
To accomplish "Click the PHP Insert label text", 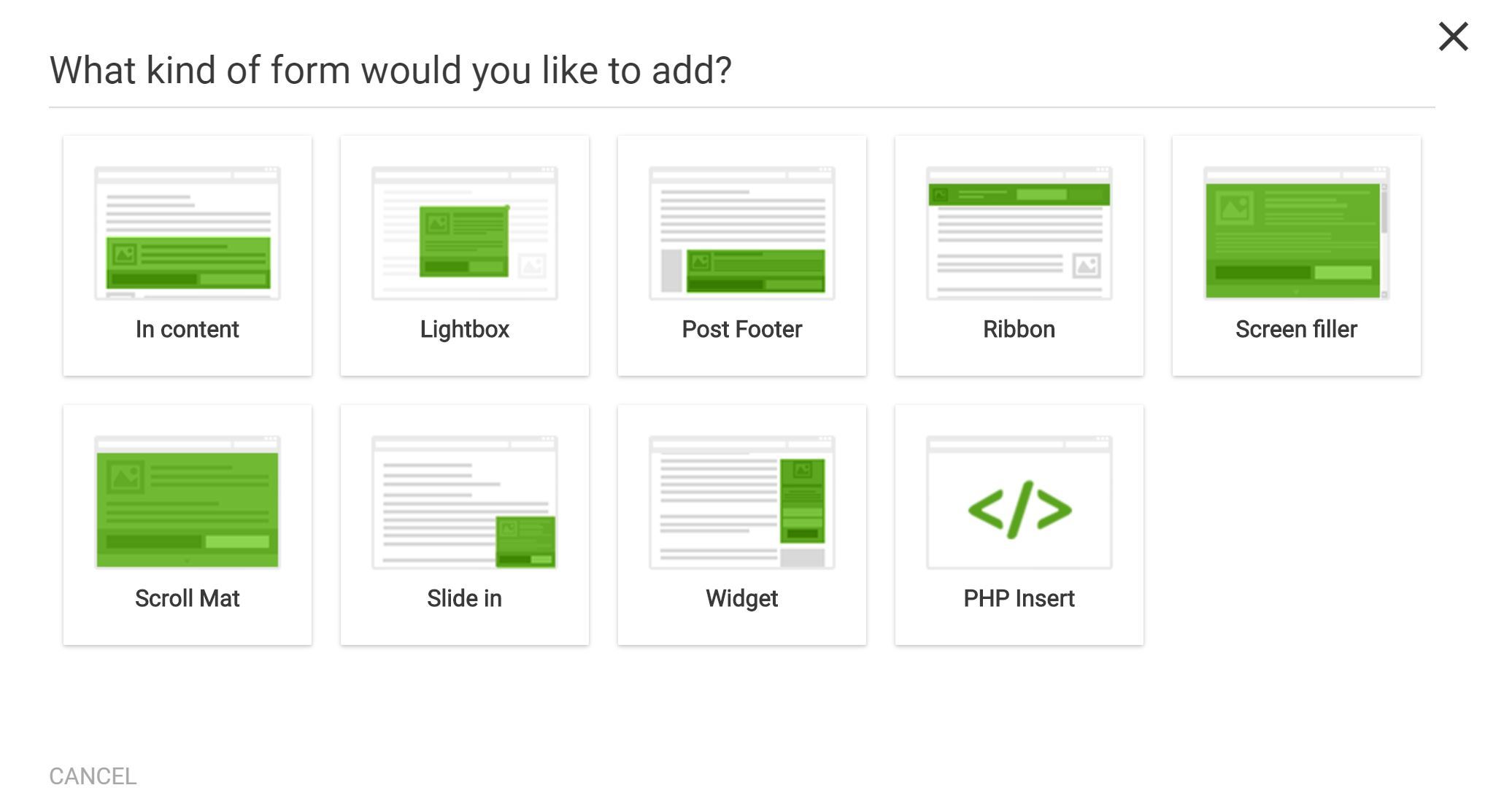I will [x=1019, y=599].
